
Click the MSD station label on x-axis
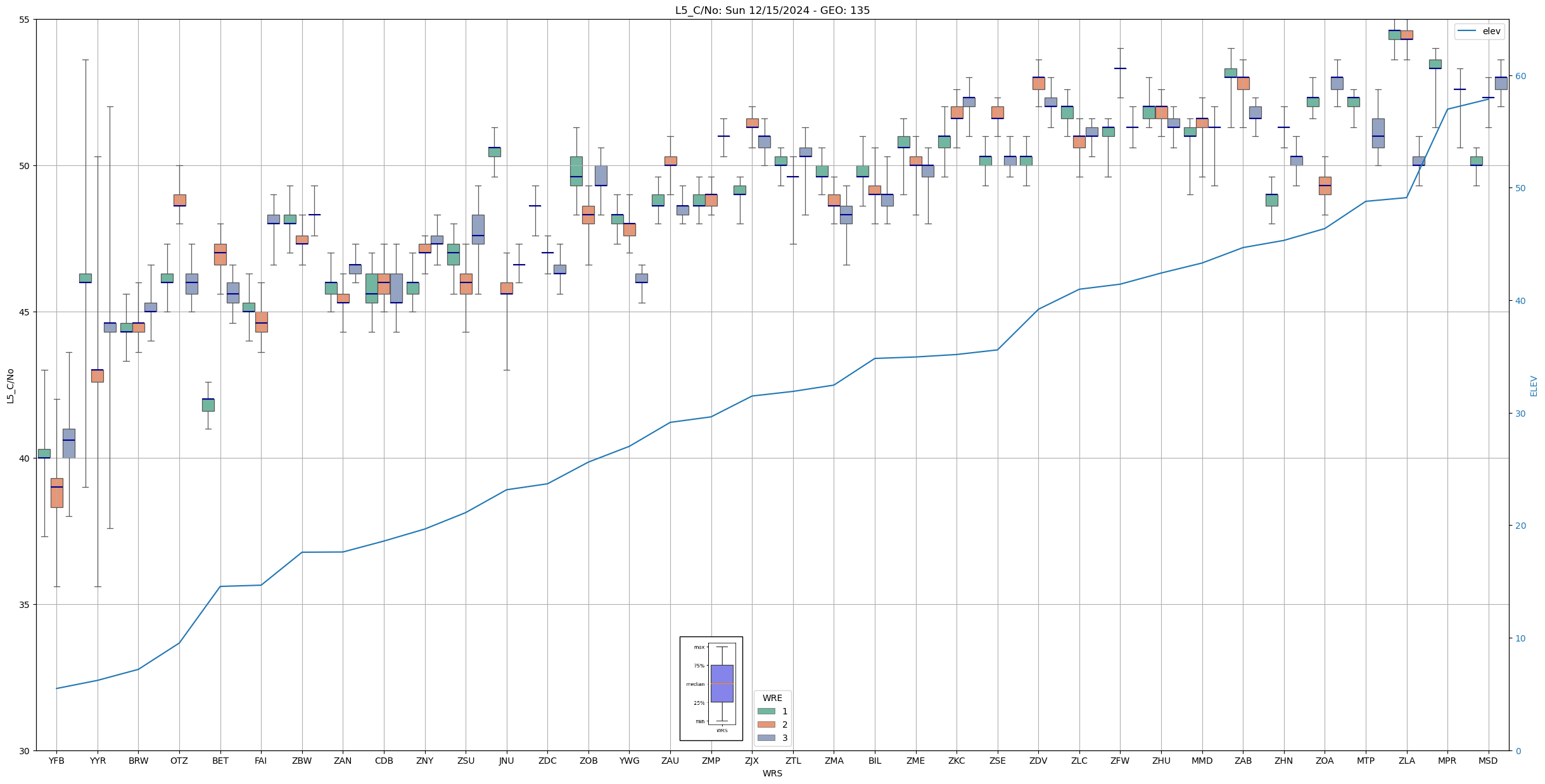(x=1488, y=761)
